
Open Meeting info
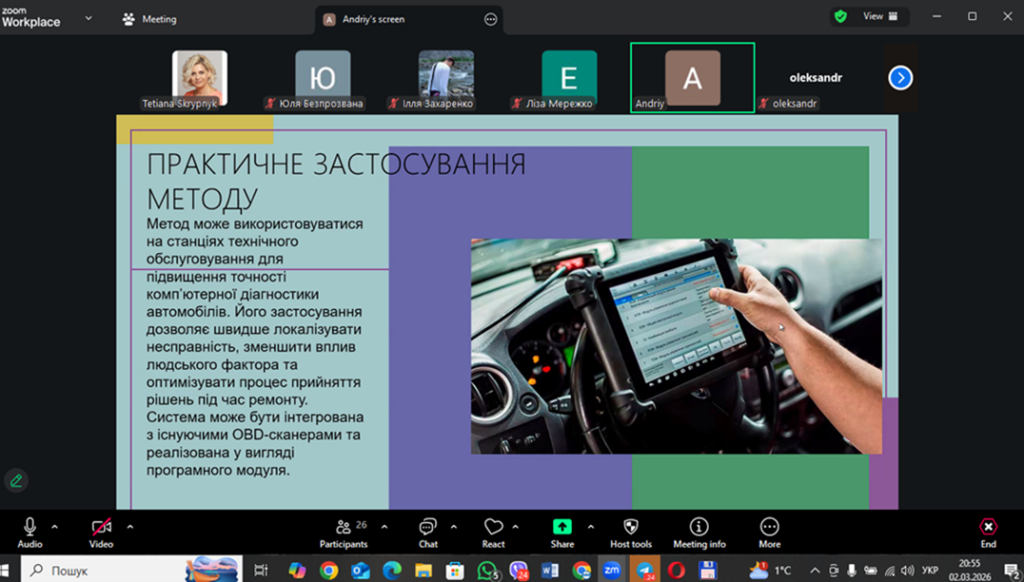[x=698, y=531]
